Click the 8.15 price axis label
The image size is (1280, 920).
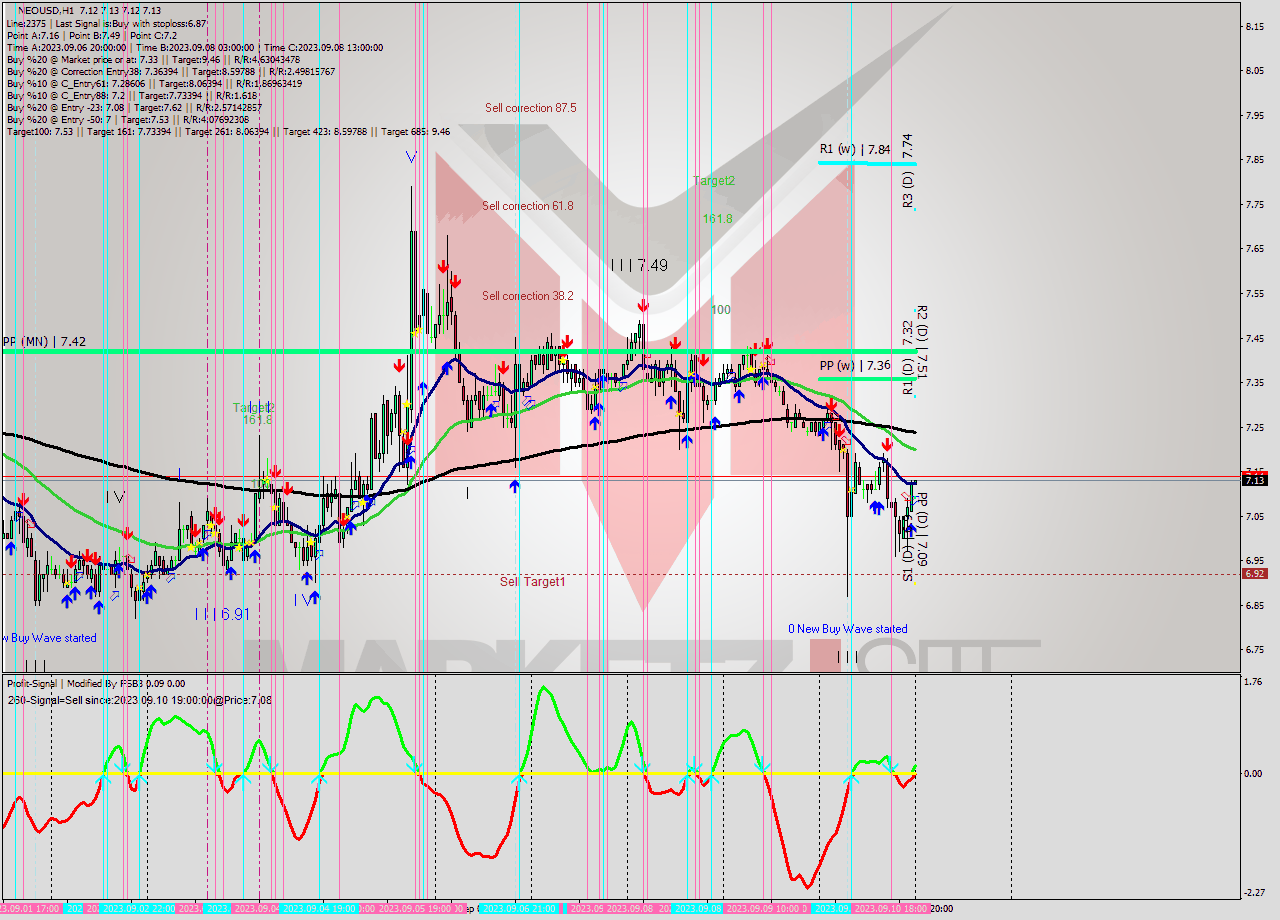click(1255, 26)
